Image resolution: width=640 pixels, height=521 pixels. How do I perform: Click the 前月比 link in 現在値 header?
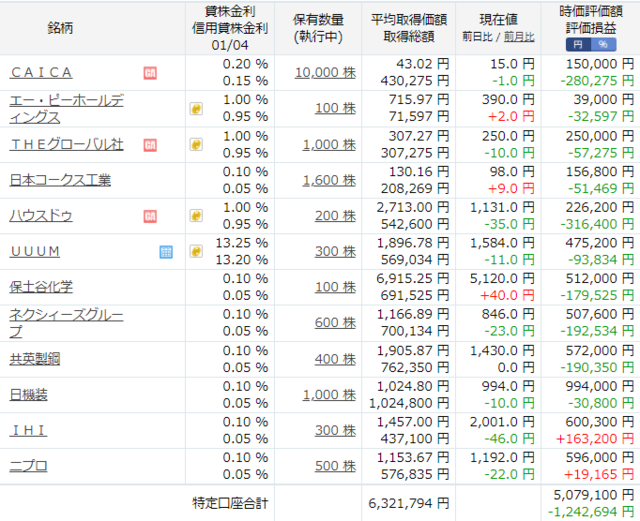(x=519, y=37)
